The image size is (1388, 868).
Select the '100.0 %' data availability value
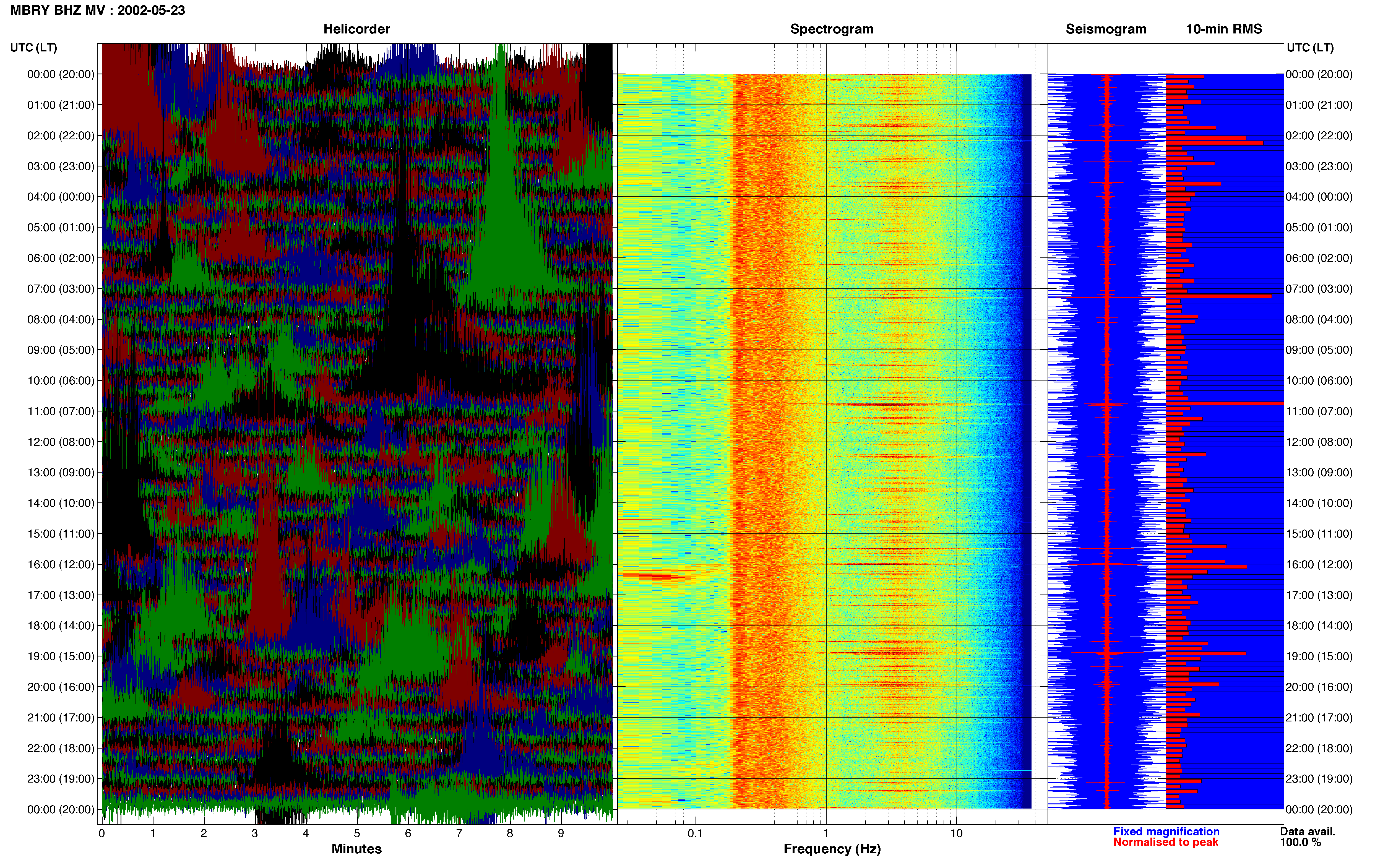1300,842
